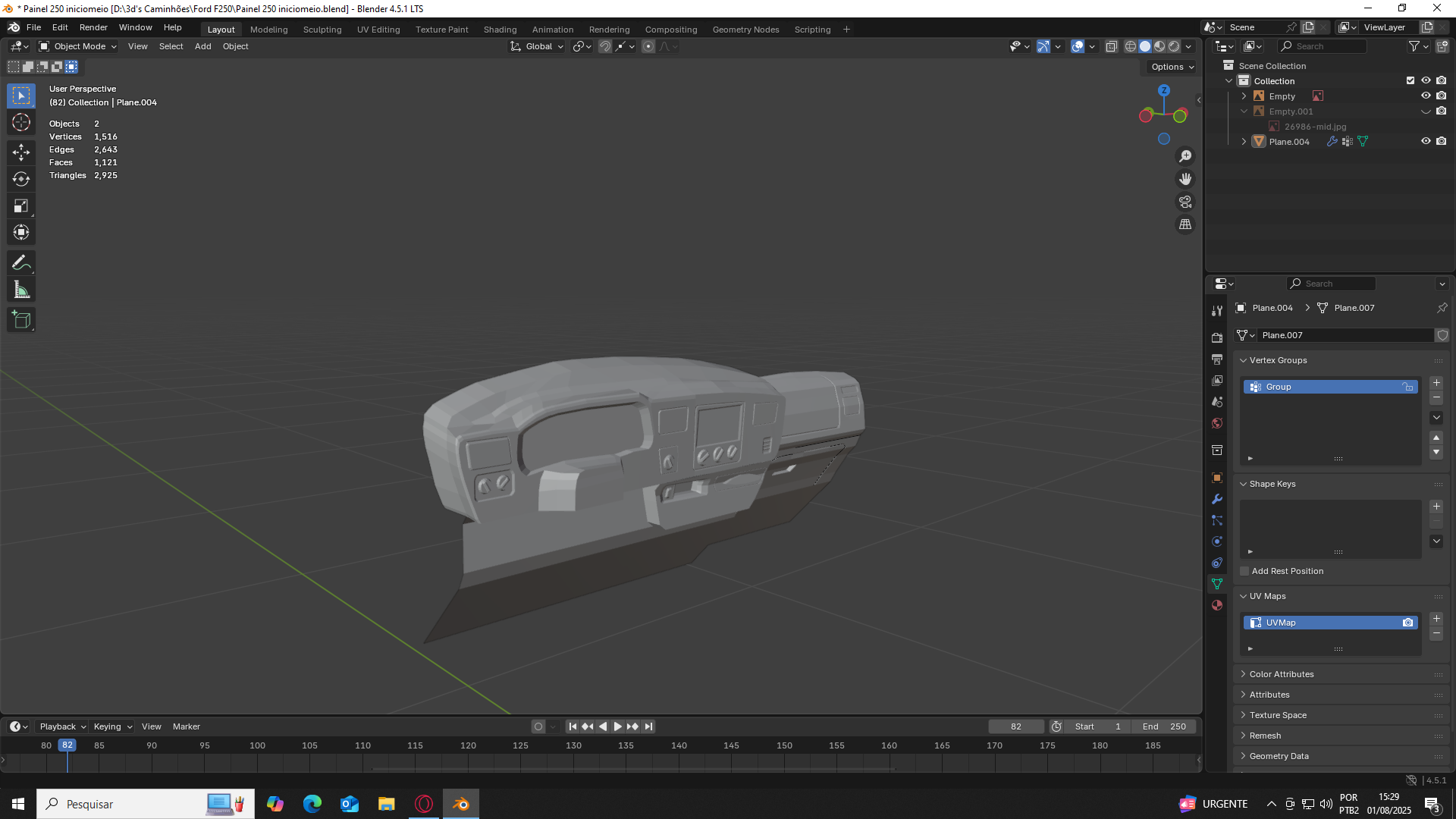Image resolution: width=1456 pixels, height=819 pixels.
Task: Toggle Collection exclude checkbox in outliner
Action: pyautogui.click(x=1410, y=80)
